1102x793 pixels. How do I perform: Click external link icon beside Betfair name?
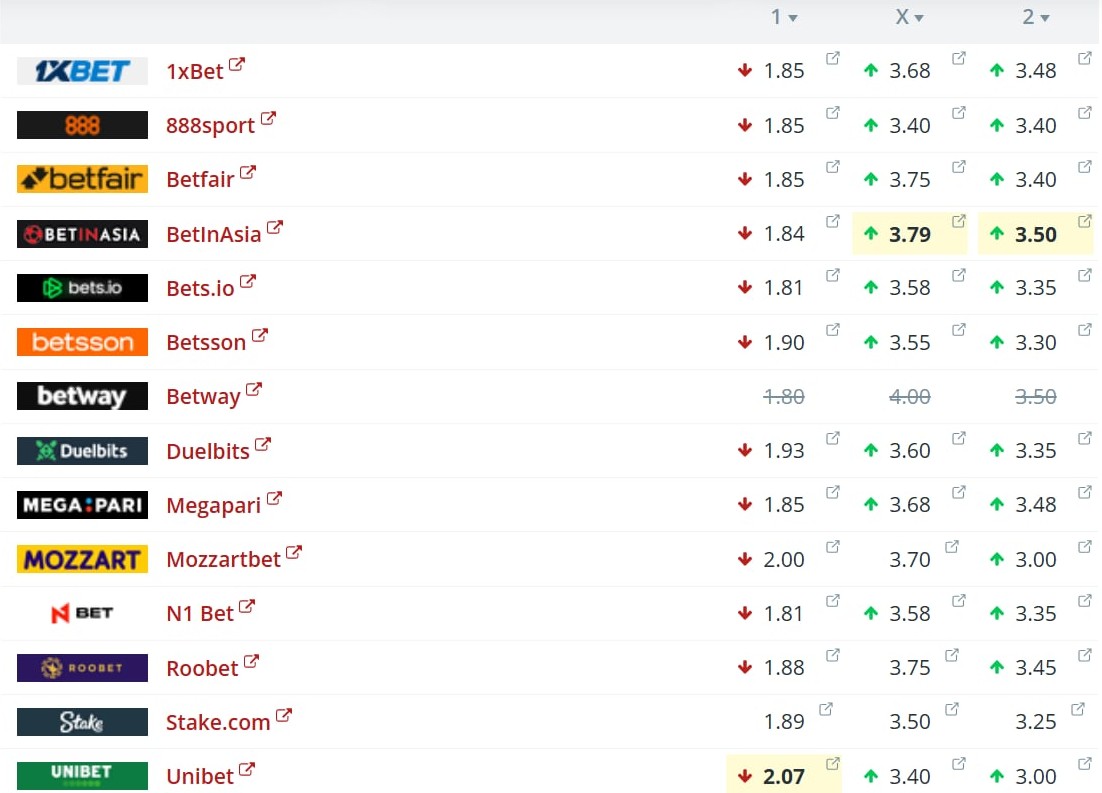248,172
